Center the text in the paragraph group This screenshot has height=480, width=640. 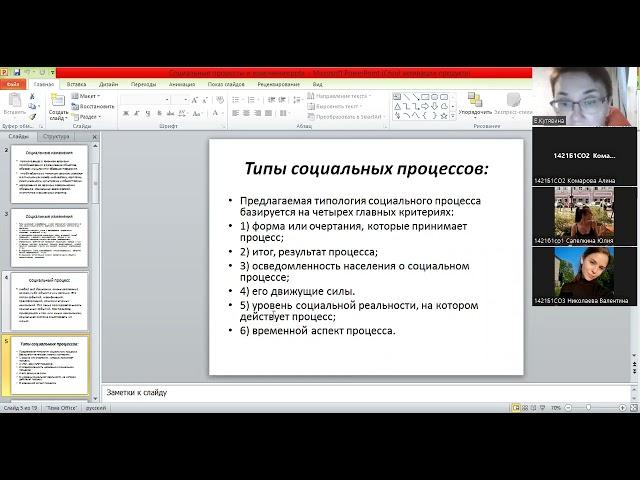(246, 113)
